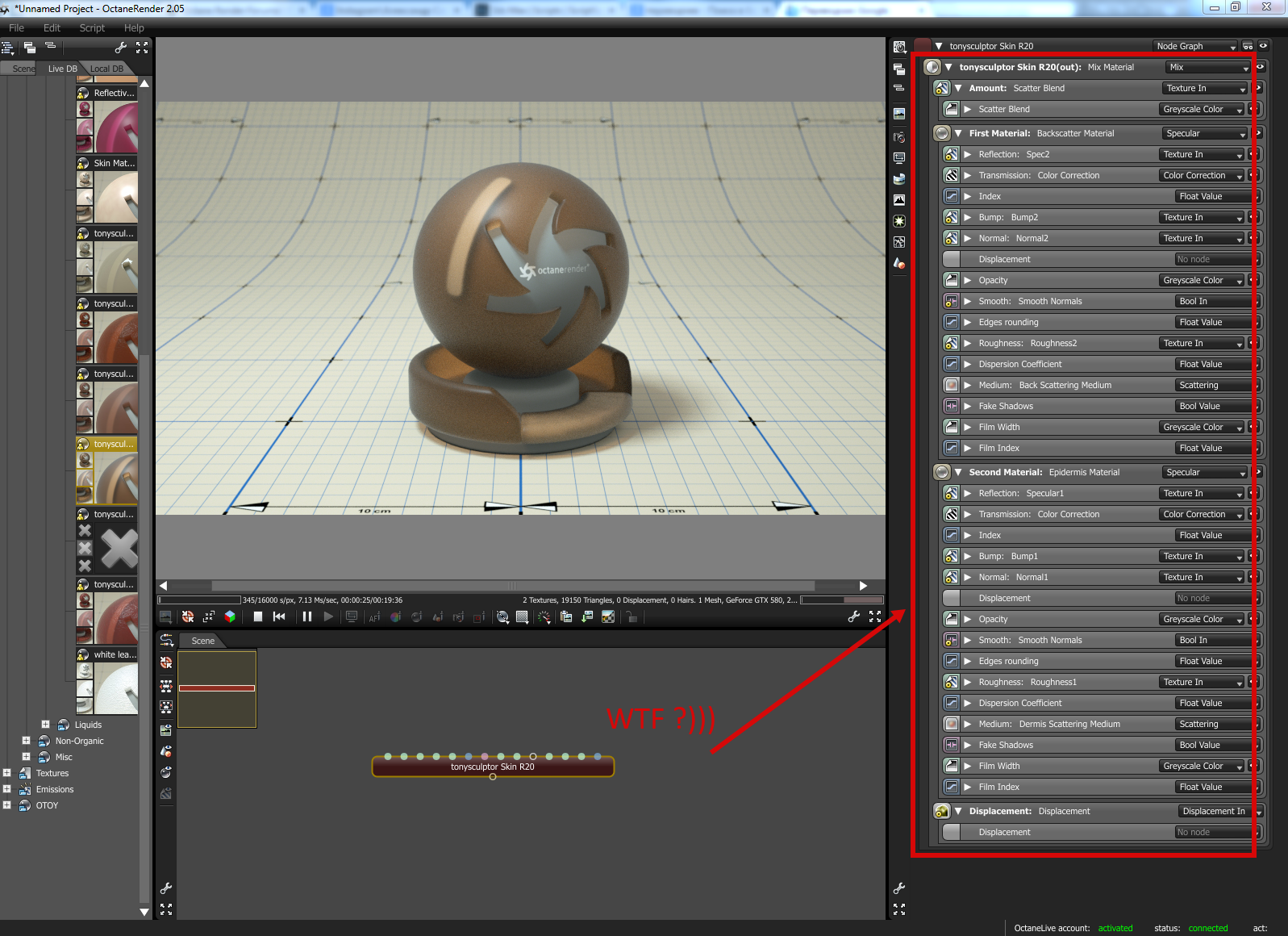Pause the running render
The height and width of the screenshot is (936, 1288).
tap(307, 616)
